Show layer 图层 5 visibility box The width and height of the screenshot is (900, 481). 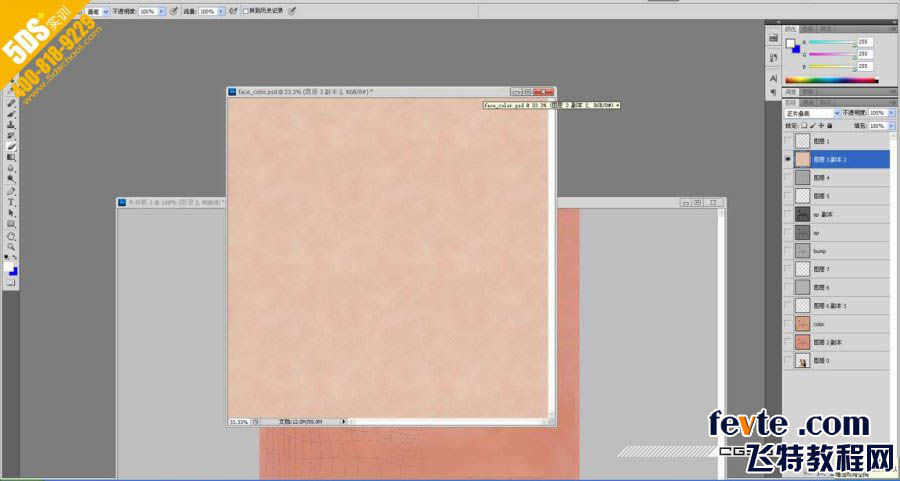pyautogui.click(x=788, y=196)
